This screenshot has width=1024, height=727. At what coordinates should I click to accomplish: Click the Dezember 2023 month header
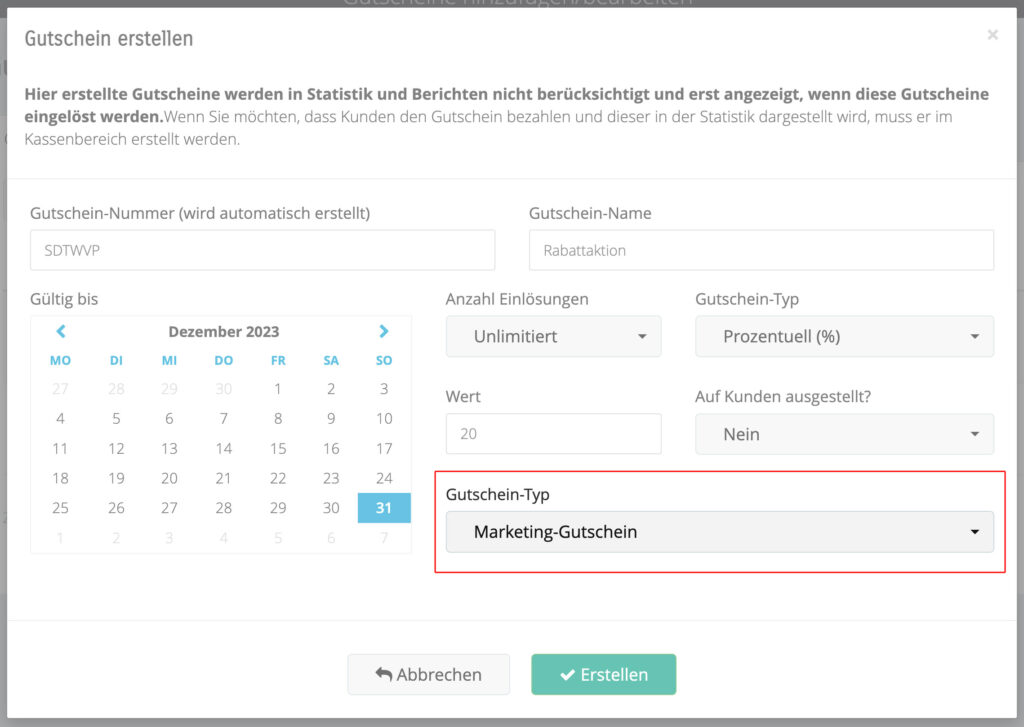(223, 331)
